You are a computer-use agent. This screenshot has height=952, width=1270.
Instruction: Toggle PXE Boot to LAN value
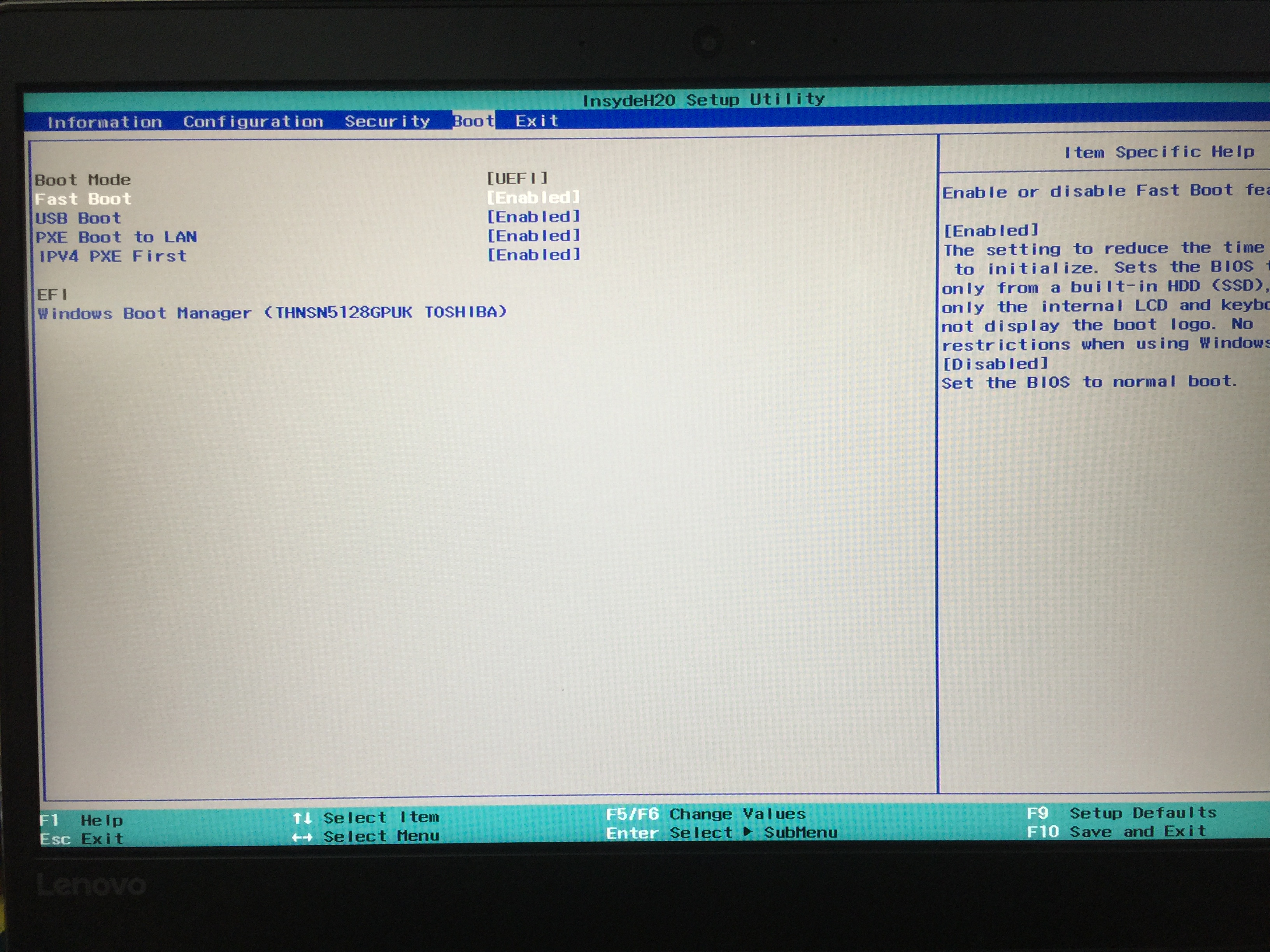click(533, 236)
